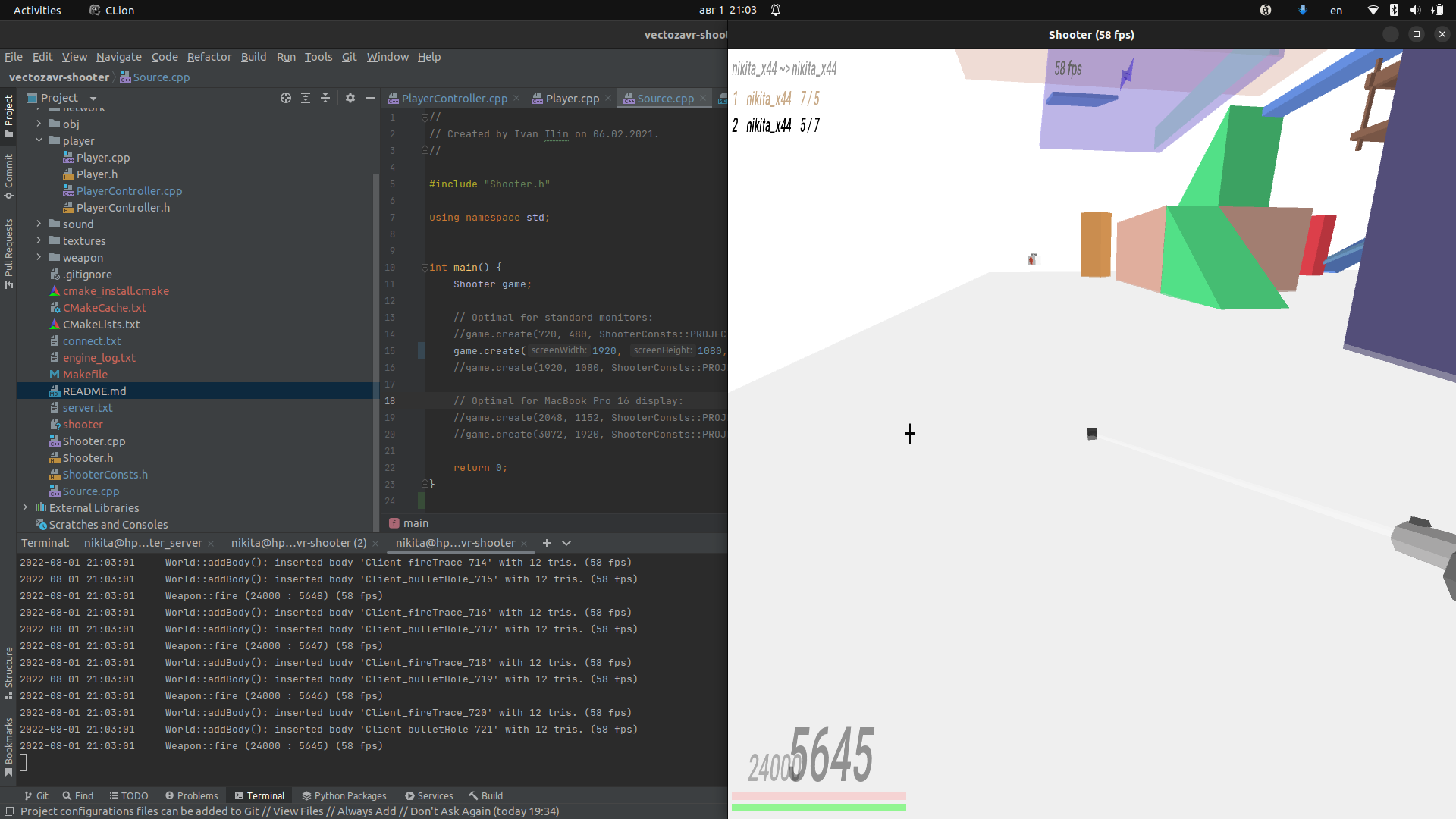
Task: Switch to Player.cpp editor tab
Action: click(x=572, y=99)
